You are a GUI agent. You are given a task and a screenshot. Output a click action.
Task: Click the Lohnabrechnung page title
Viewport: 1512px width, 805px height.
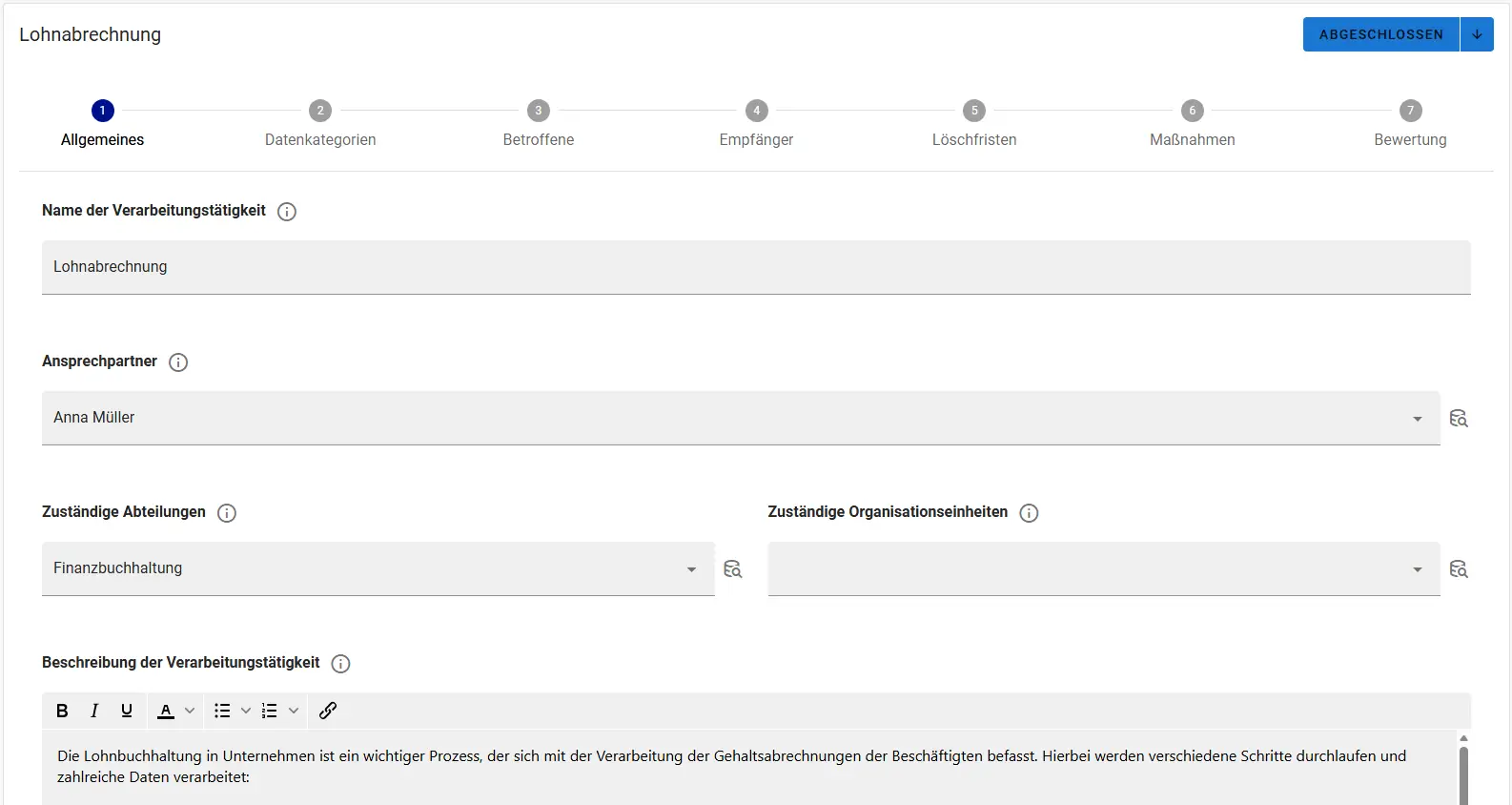point(91,34)
